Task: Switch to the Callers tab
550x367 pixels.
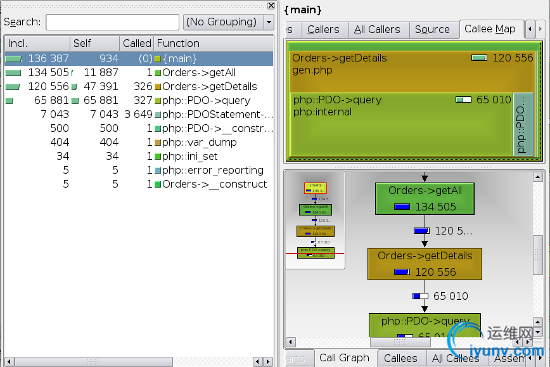Action: tap(323, 29)
